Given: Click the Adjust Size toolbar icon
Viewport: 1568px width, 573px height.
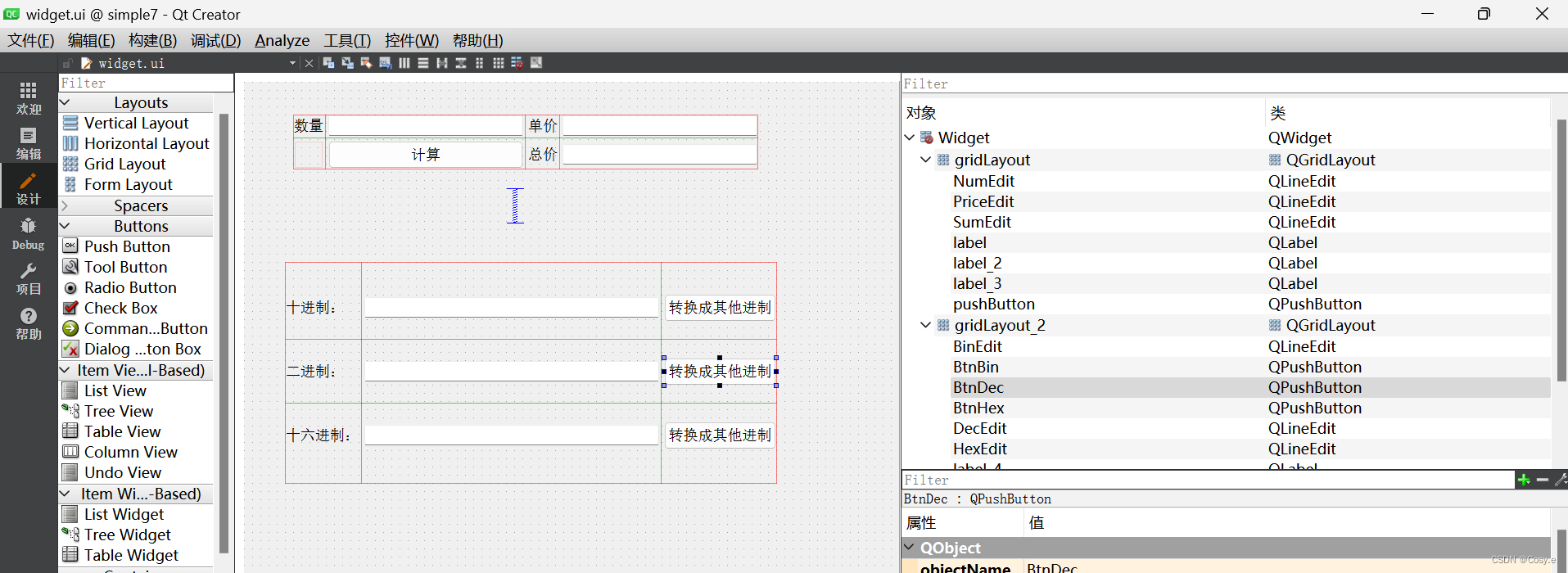Looking at the screenshot, I should tap(536, 63).
